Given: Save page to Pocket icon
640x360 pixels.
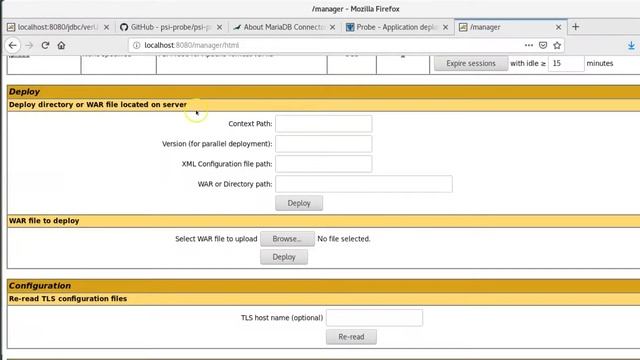Looking at the screenshot, I should (543, 45).
